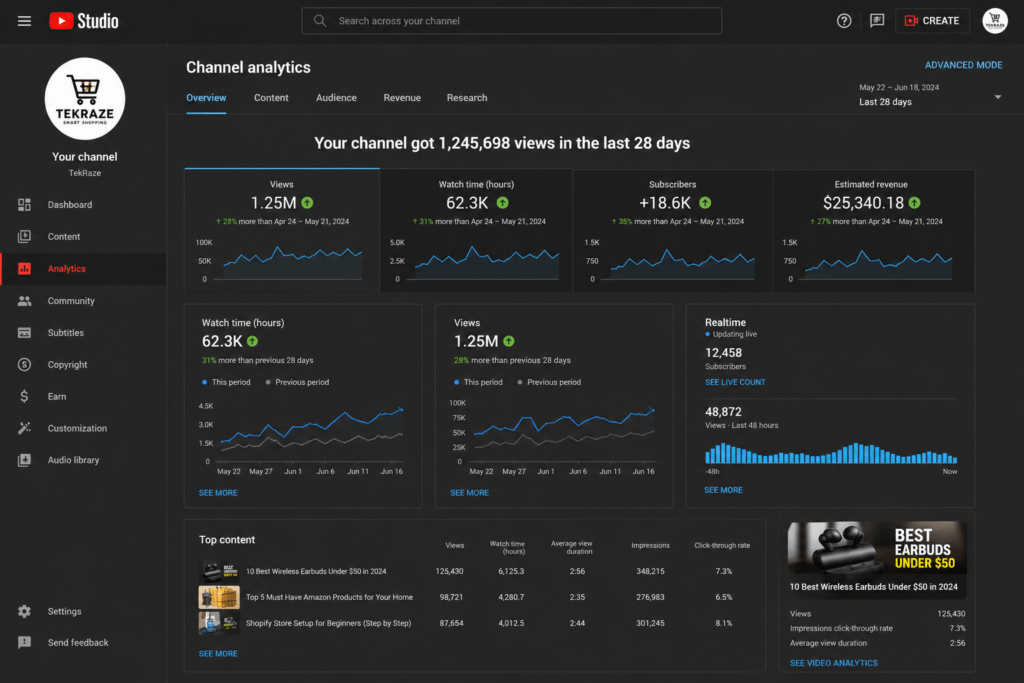Select the Estimated revenue metric card

click(874, 230)
